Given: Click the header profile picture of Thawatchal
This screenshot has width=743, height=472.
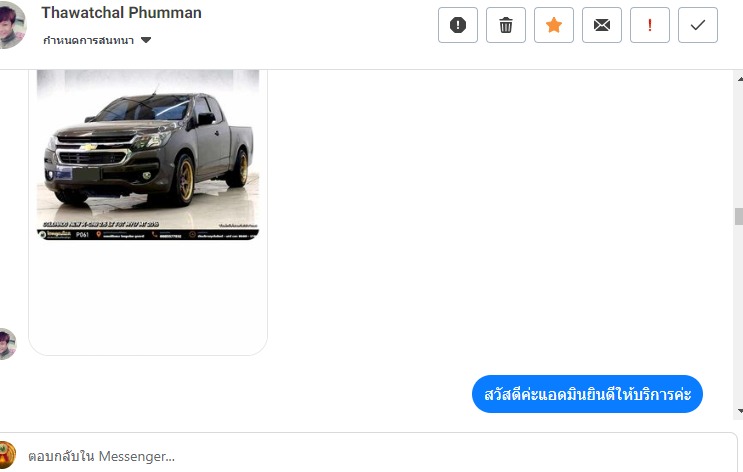Looking at the screenshot, I should tap(10, 25).
